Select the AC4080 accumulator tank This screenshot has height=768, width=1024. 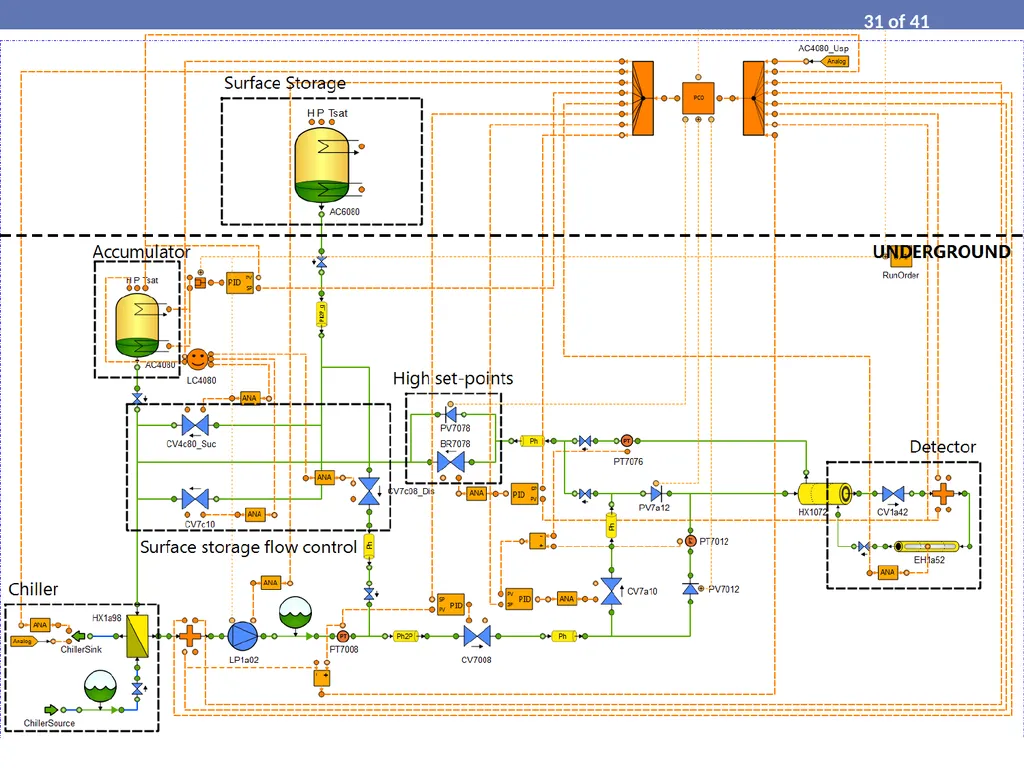tap(137, 325)
